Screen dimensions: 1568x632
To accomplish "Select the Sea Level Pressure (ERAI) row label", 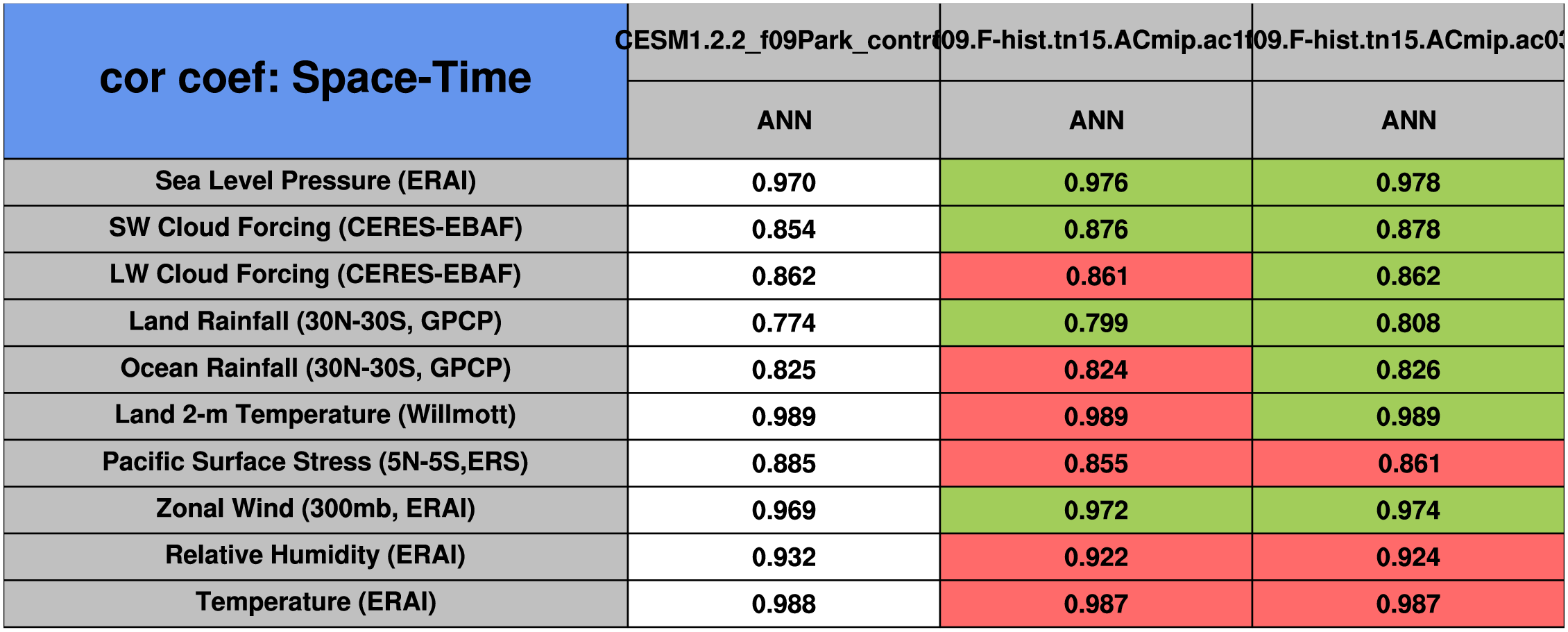I will [315, 181].
